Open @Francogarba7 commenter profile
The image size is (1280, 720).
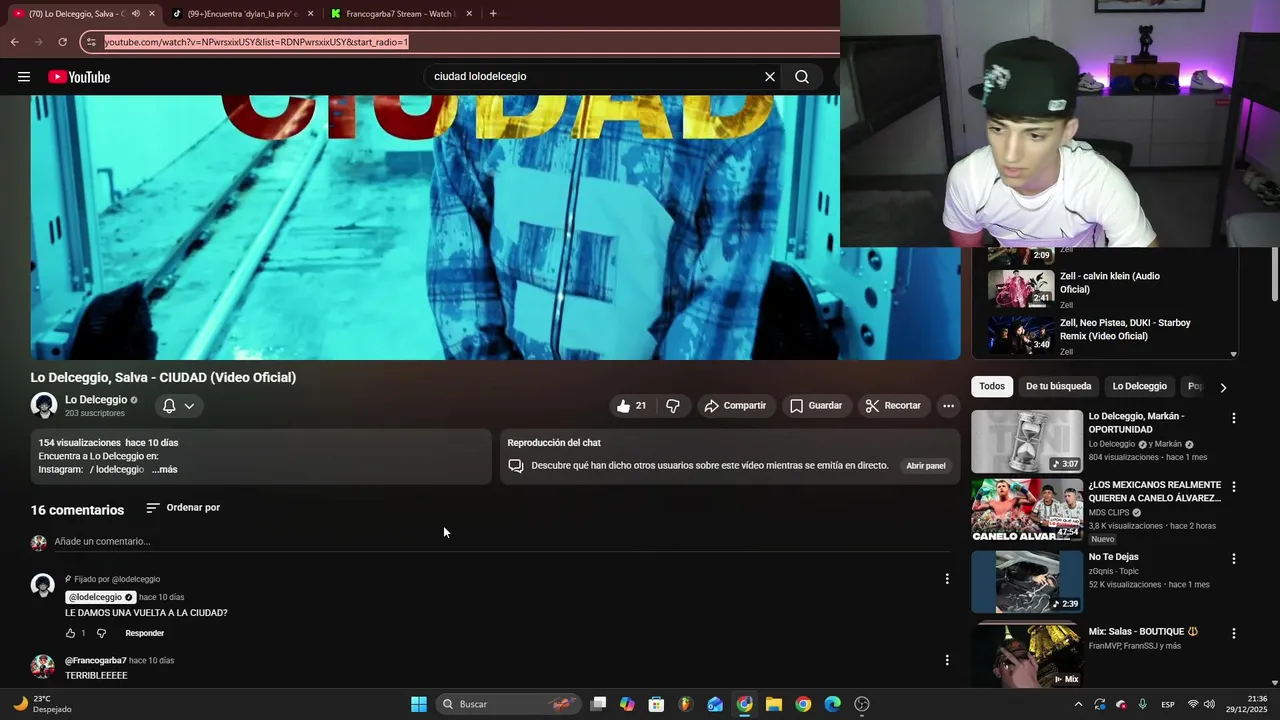96,661
